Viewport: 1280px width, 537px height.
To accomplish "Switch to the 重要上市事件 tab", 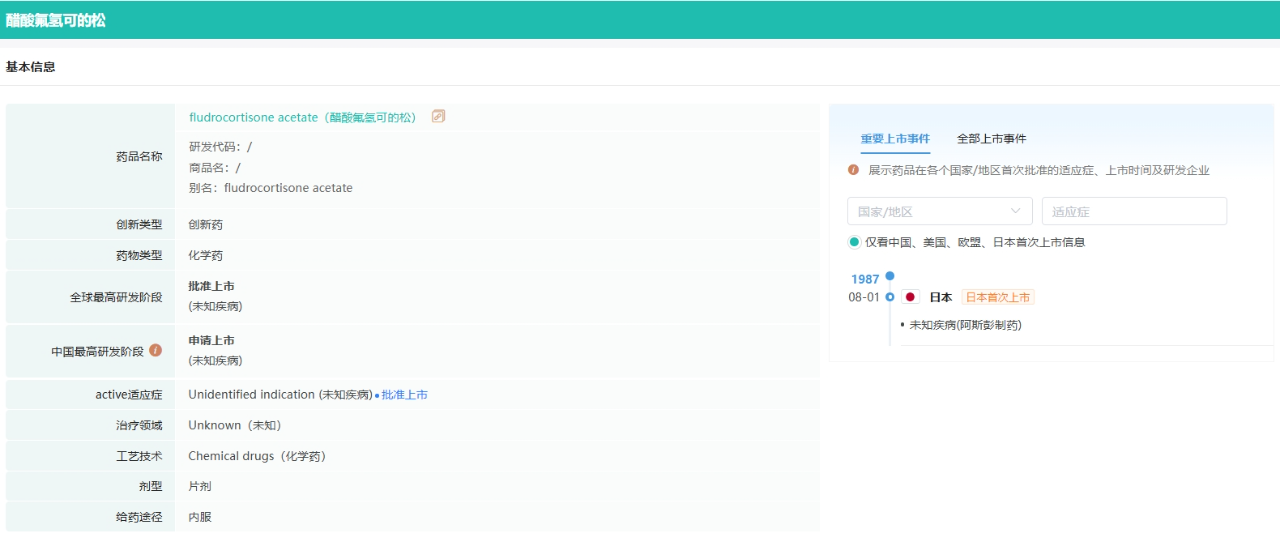I will tap(895, 139).
